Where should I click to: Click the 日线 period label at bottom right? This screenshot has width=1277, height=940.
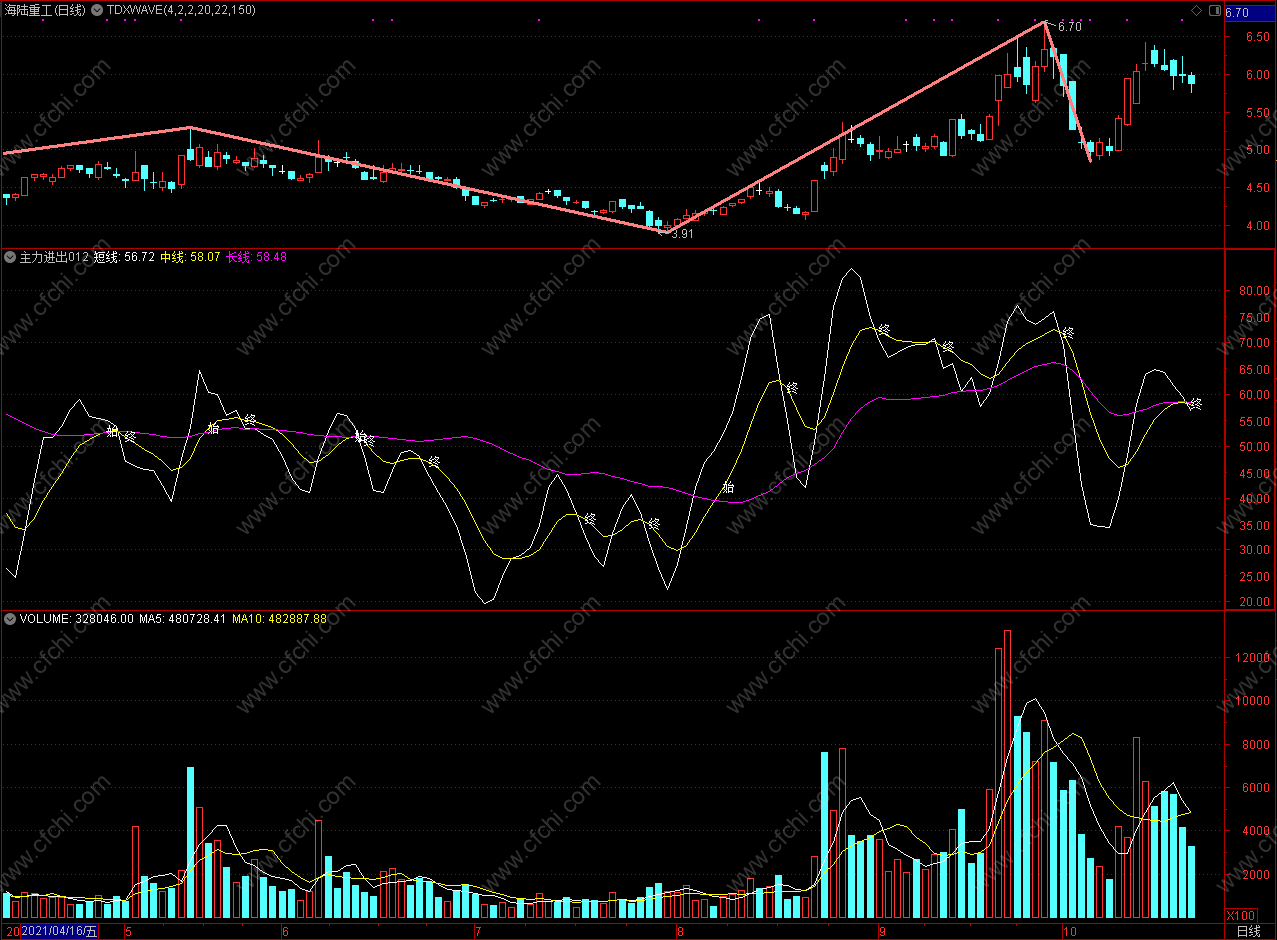[1249, 931]
